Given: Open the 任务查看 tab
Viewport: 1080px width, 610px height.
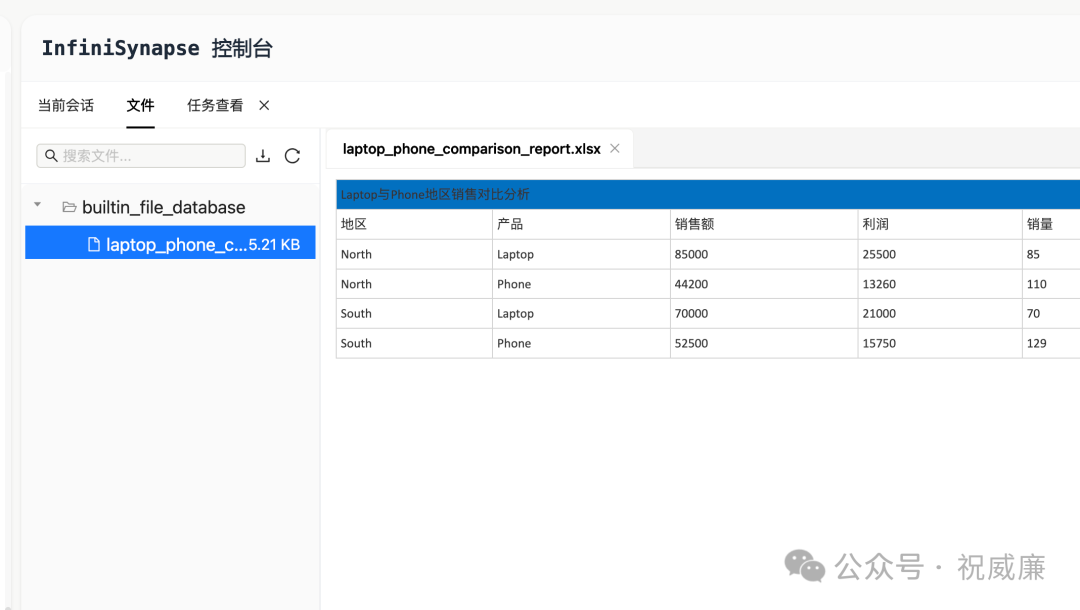Looking at the screenshot, I should click(x=214, y=104).
